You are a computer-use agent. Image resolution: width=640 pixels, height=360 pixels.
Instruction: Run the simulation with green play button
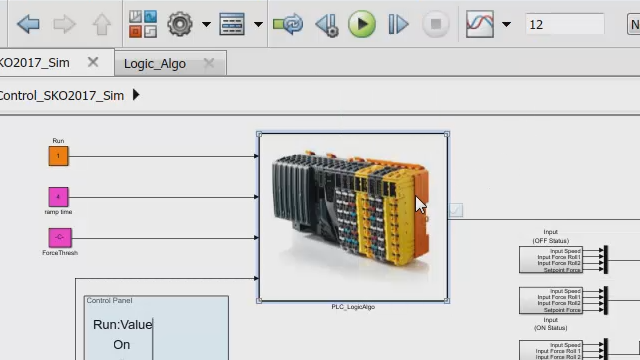(362, 24)
